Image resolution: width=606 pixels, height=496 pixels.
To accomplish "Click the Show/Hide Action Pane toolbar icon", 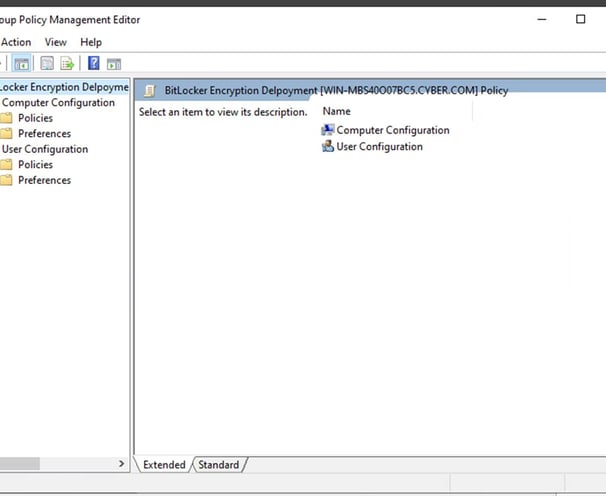I will coord(114,64).
